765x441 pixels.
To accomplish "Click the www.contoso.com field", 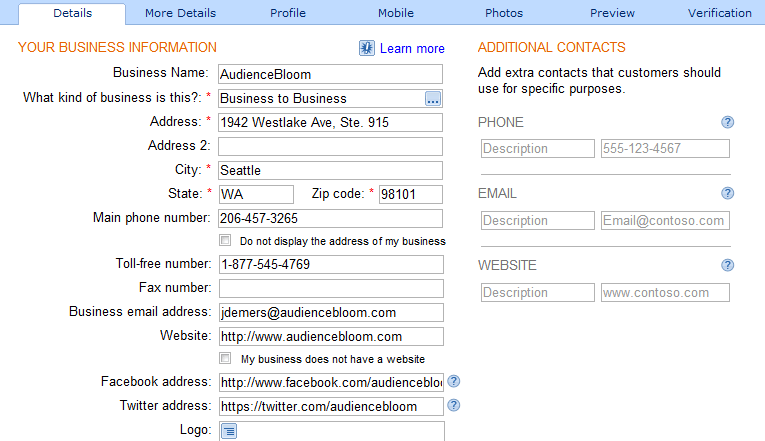I will pos(665,293).
